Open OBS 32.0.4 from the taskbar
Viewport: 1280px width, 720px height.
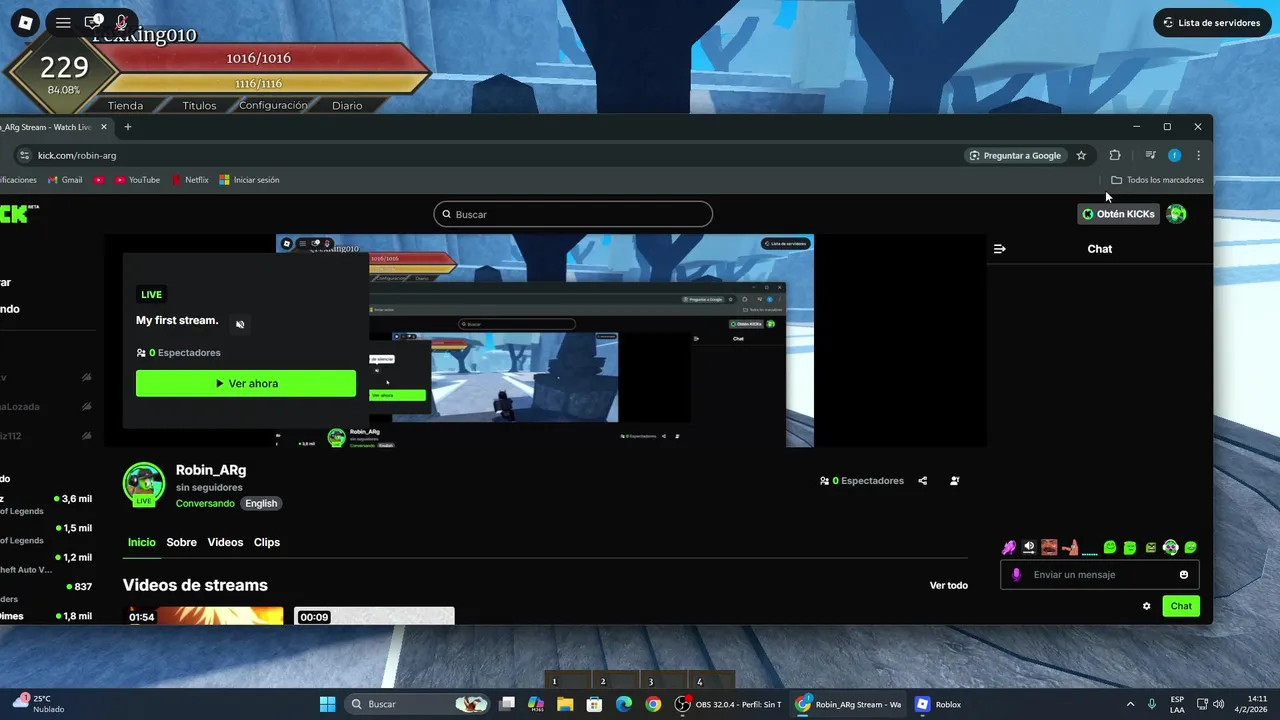point(730,704)
